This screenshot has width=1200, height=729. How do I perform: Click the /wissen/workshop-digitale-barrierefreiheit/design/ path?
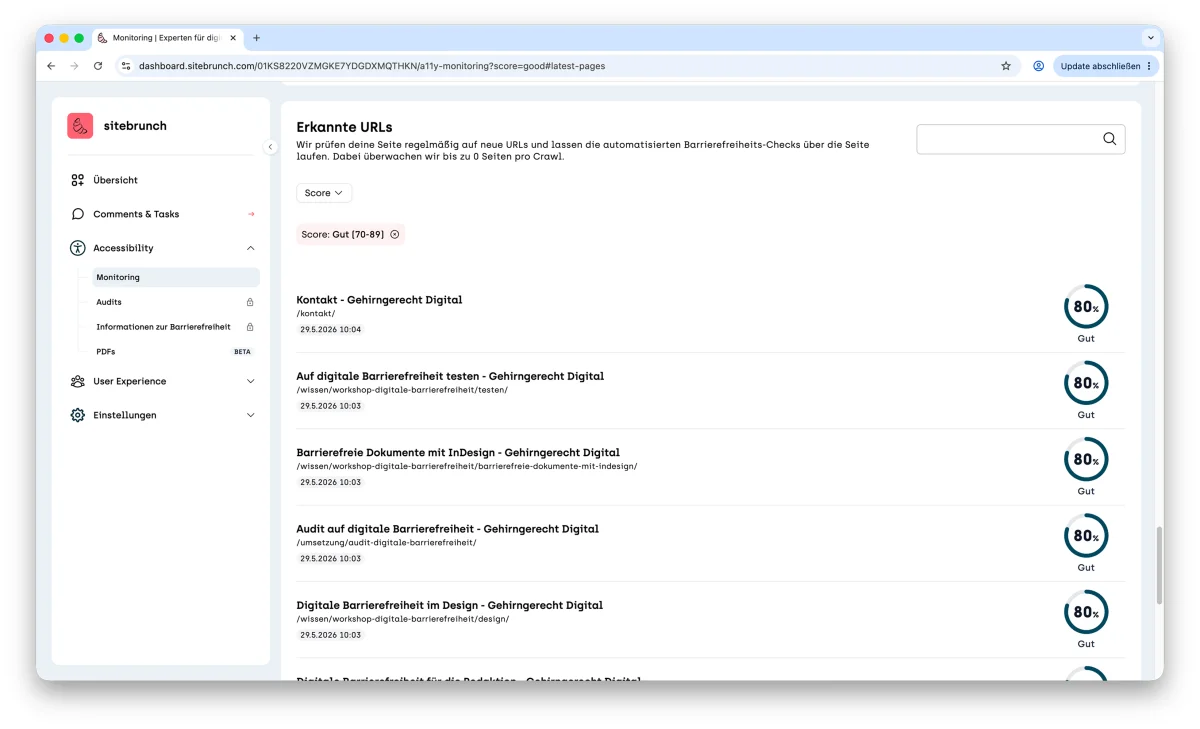pos(403,619)
